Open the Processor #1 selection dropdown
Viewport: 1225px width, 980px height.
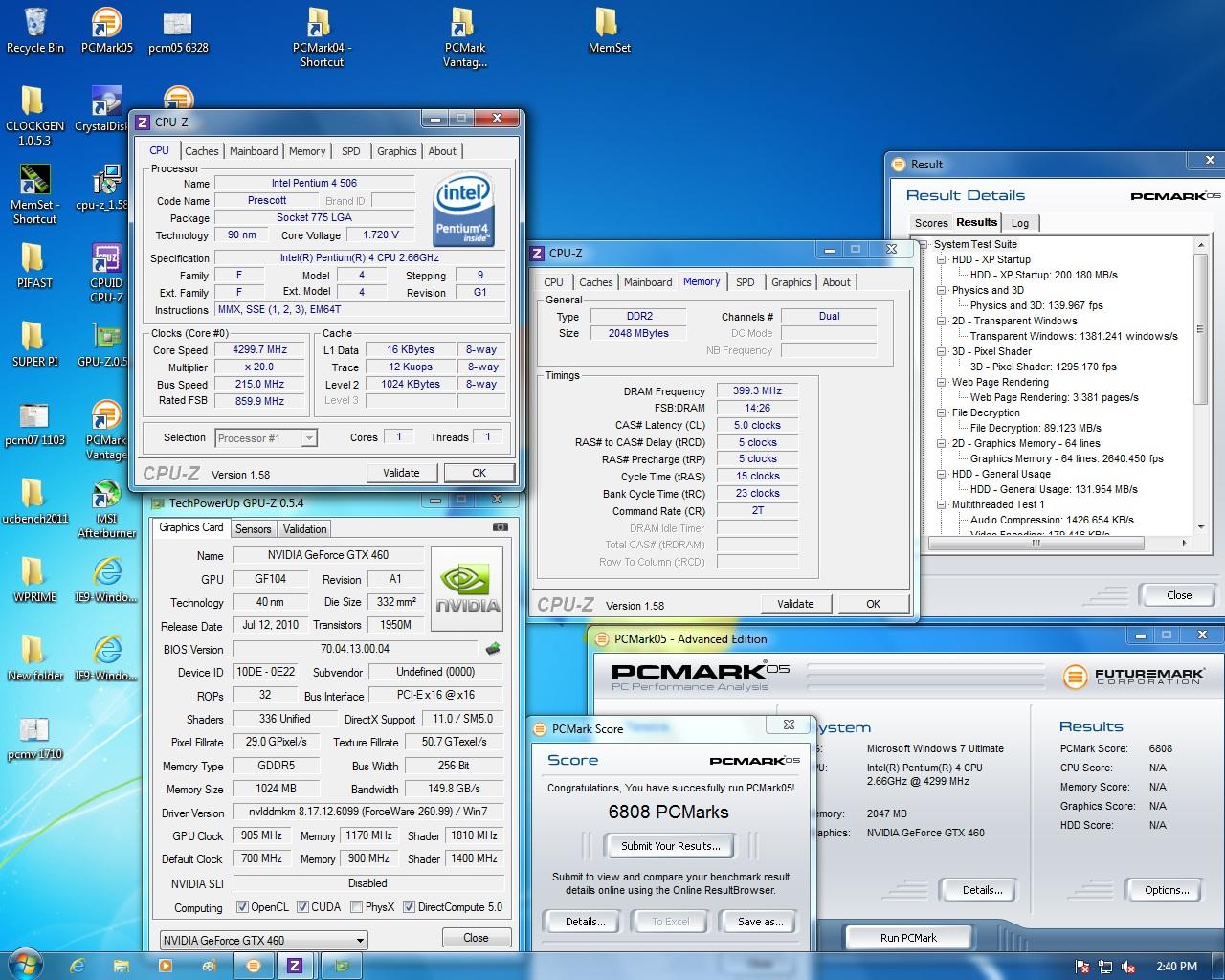[x=265, y=438]
